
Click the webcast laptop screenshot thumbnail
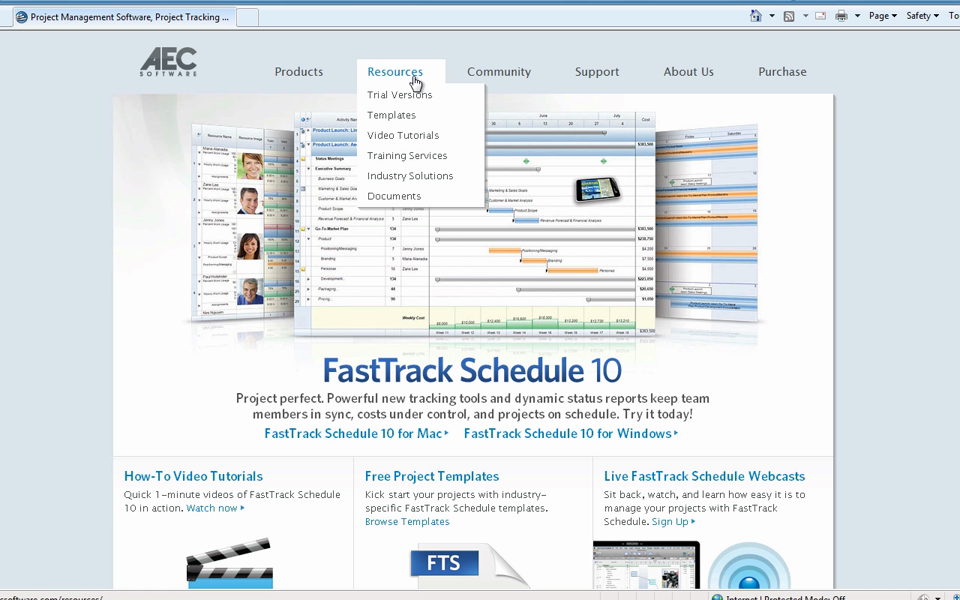coord(647,564)
